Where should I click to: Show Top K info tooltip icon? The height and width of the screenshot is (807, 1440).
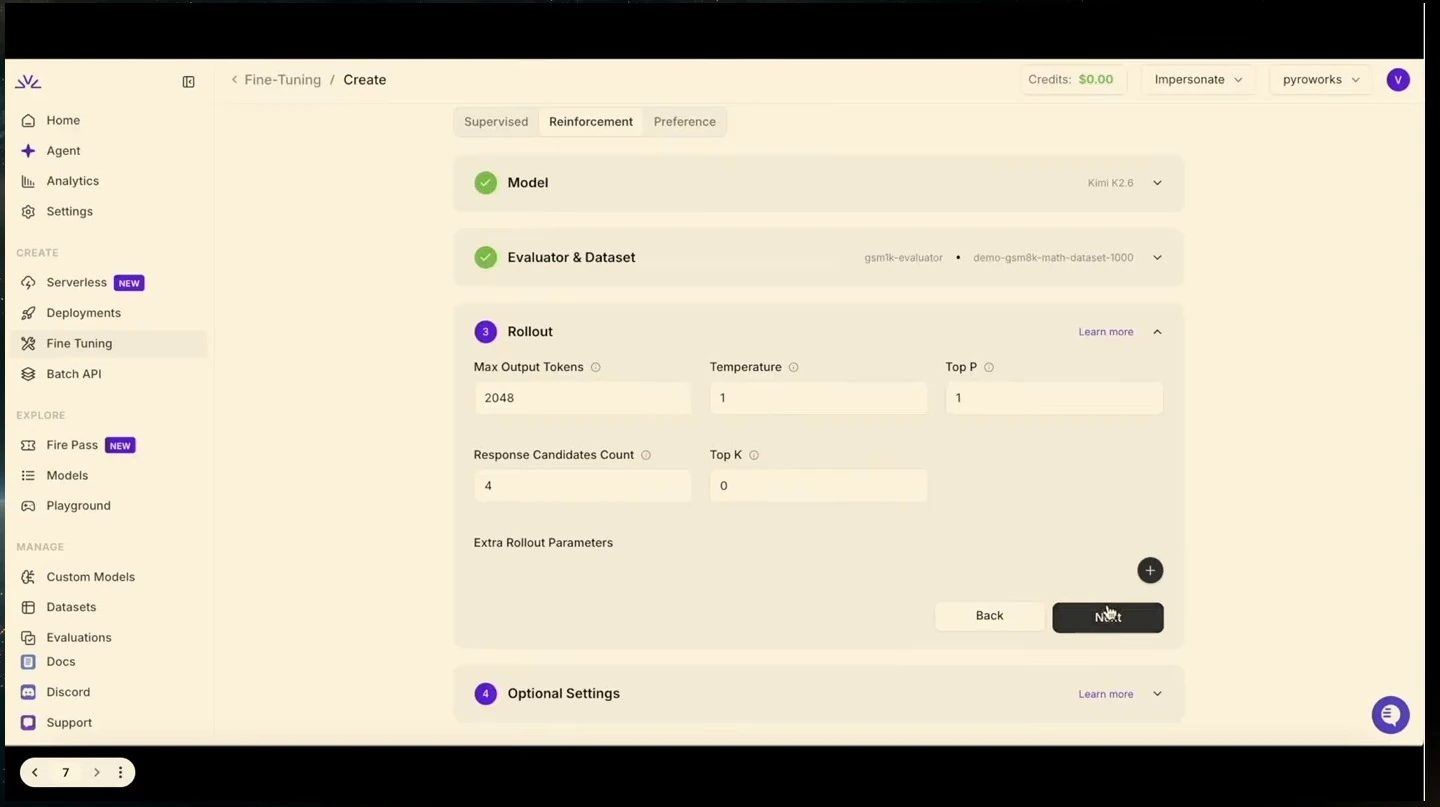point(754,455)
